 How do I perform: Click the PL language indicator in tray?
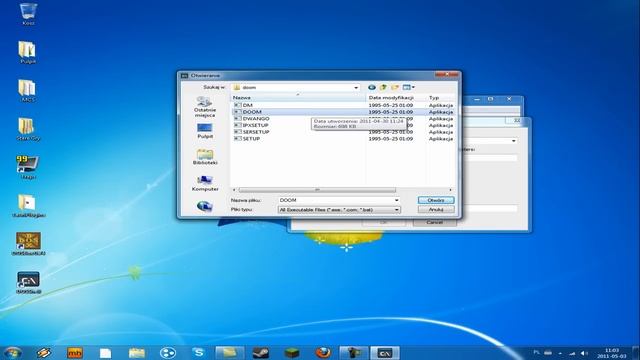536,353
